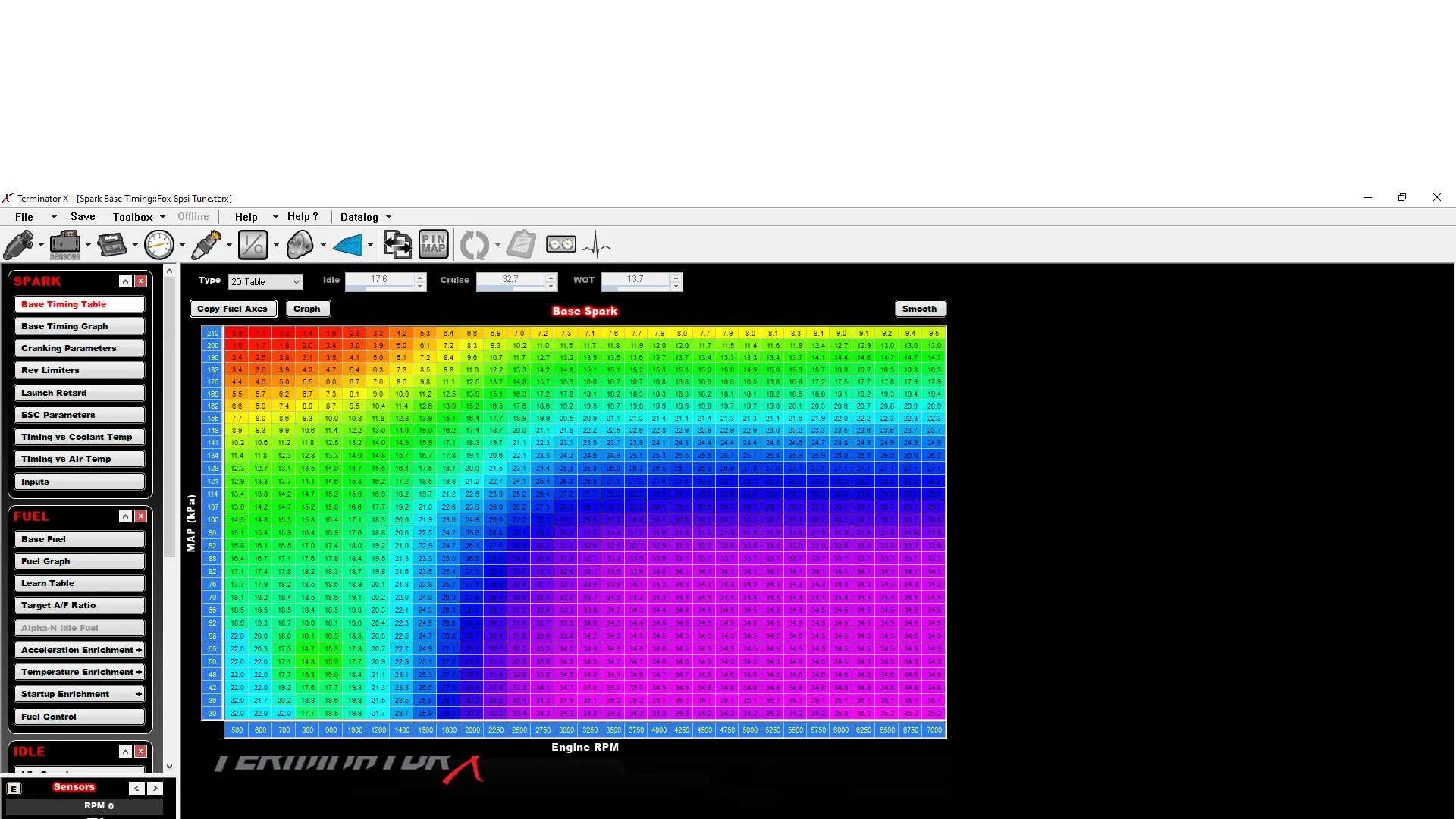Open Launch Retard settings
Viewport: 1456px width, 819px height.
80,393
